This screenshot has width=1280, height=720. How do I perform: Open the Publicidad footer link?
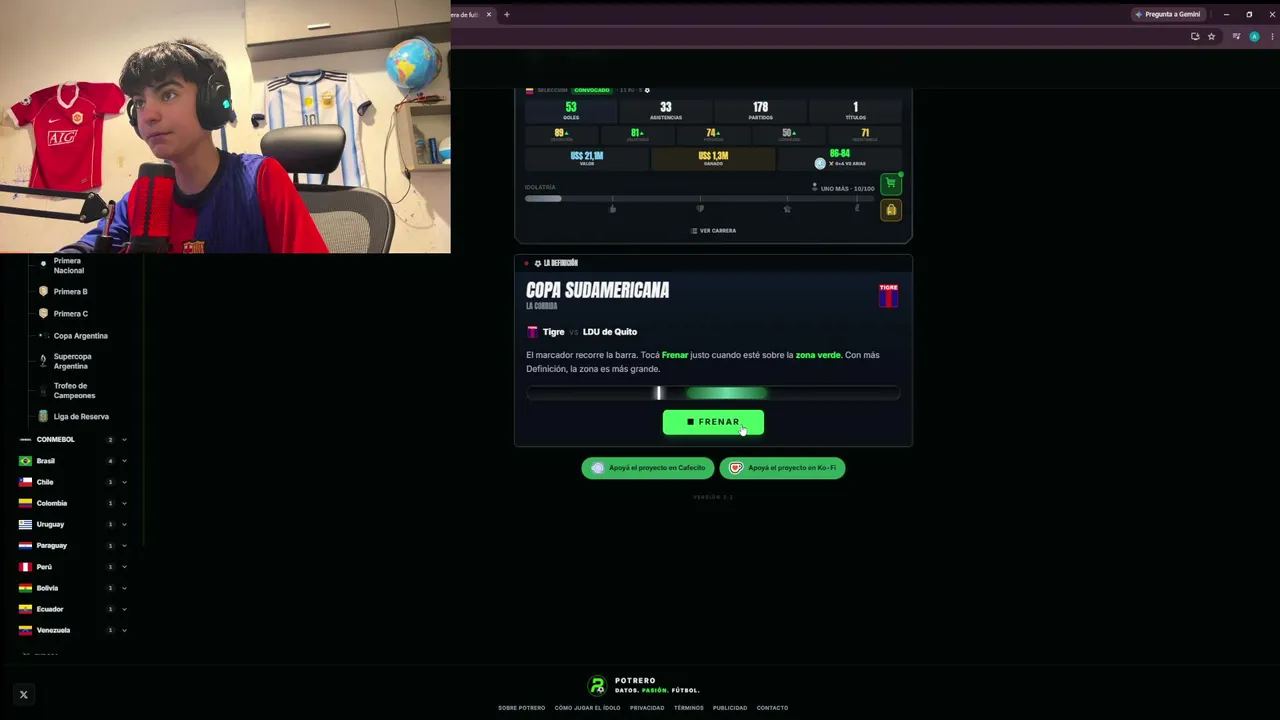tap(730, 708)
